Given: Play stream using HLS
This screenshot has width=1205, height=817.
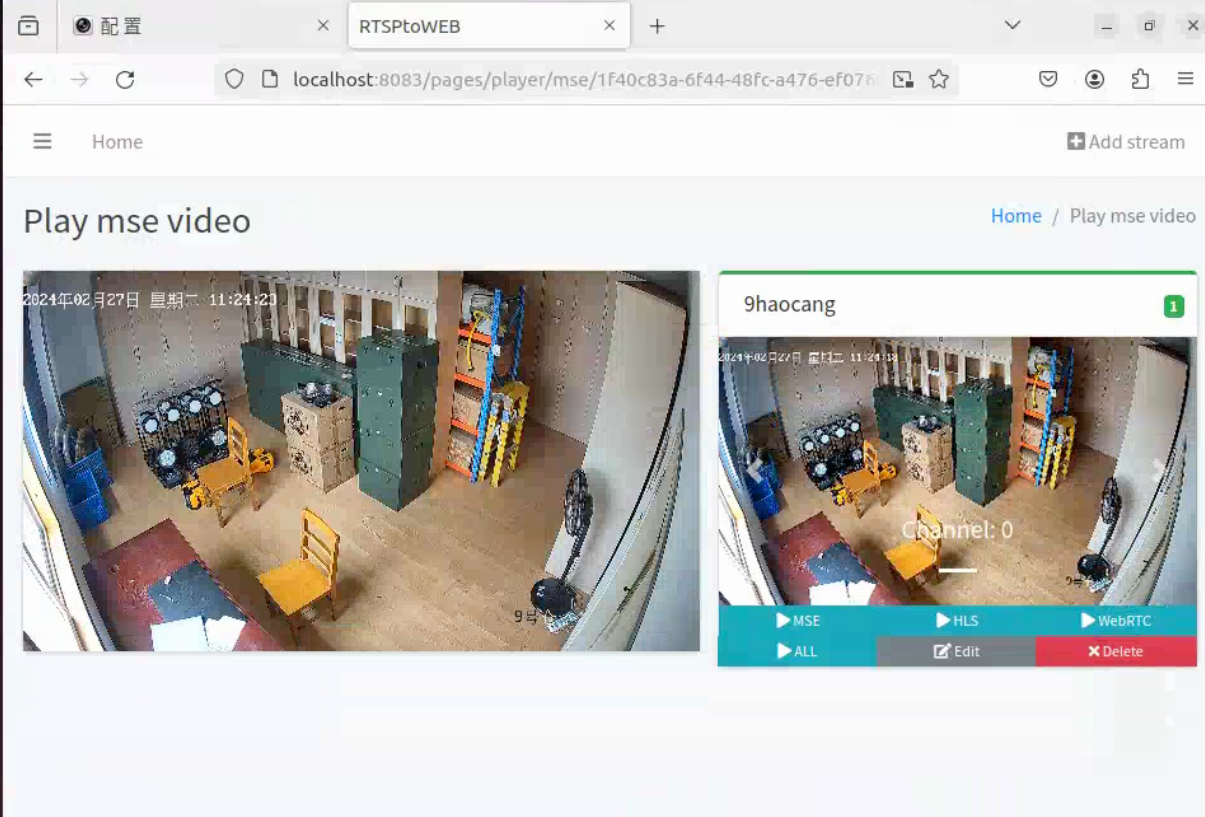Looking at the screenshot, I should click(957, 621).
